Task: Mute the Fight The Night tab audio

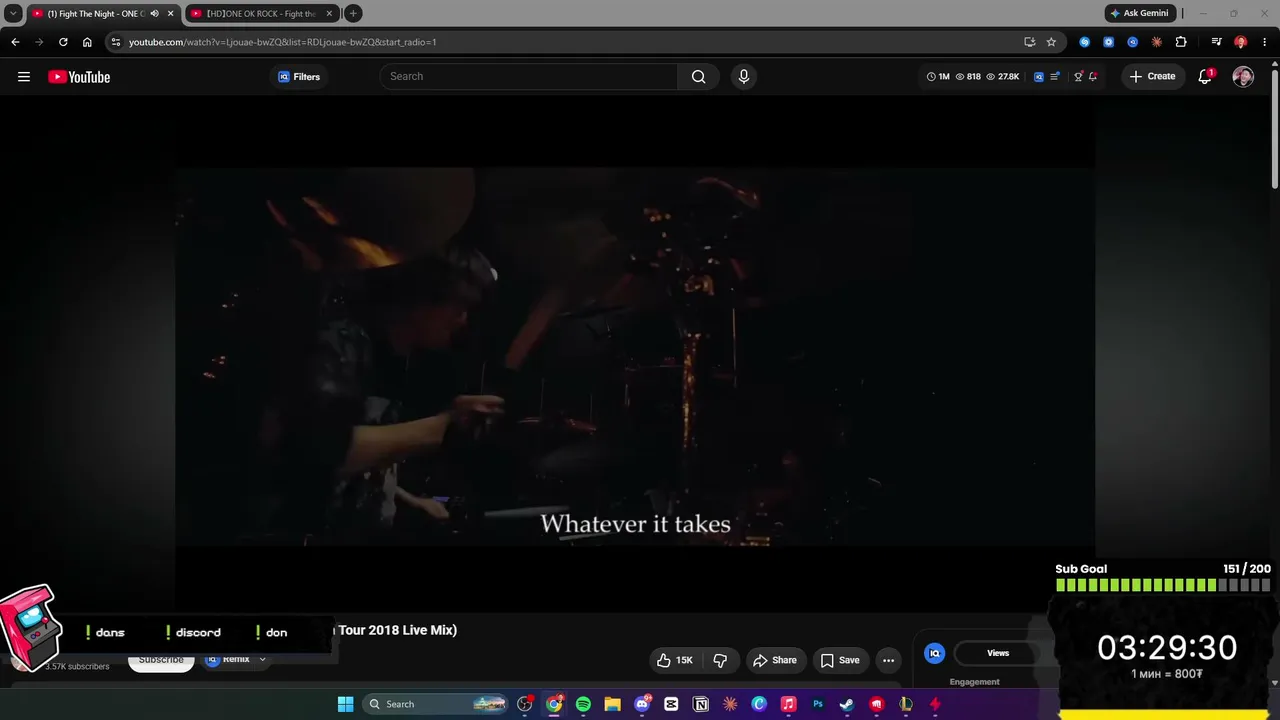Action: coord(155,14)
